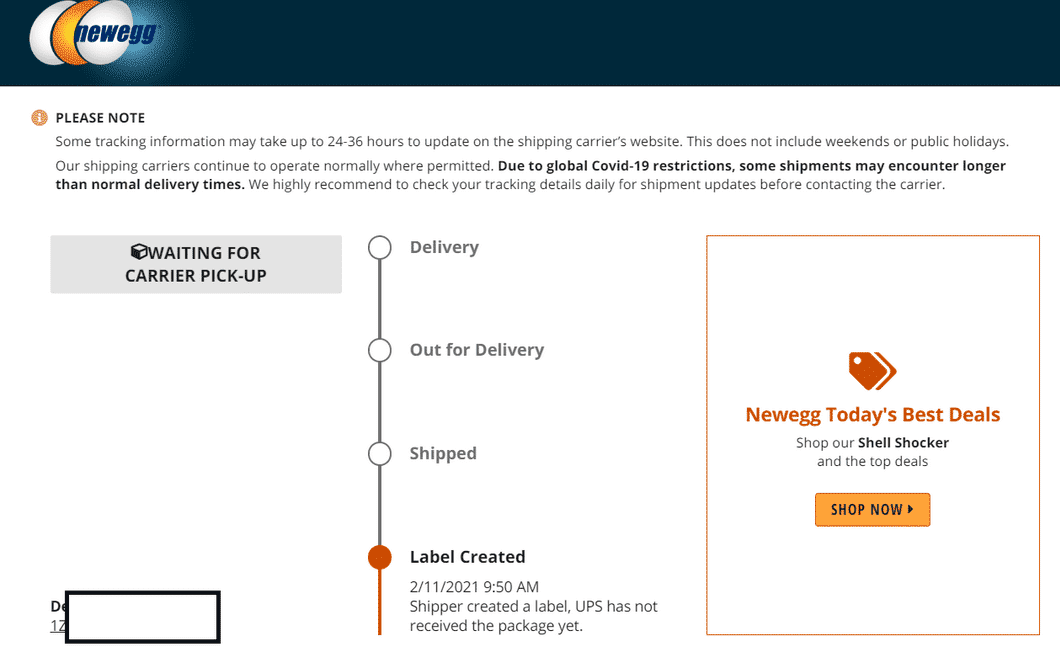Screen dimensions: 1060x651
Task: Click the Out for Delivery step label
Action: click(x=476, y=350)
